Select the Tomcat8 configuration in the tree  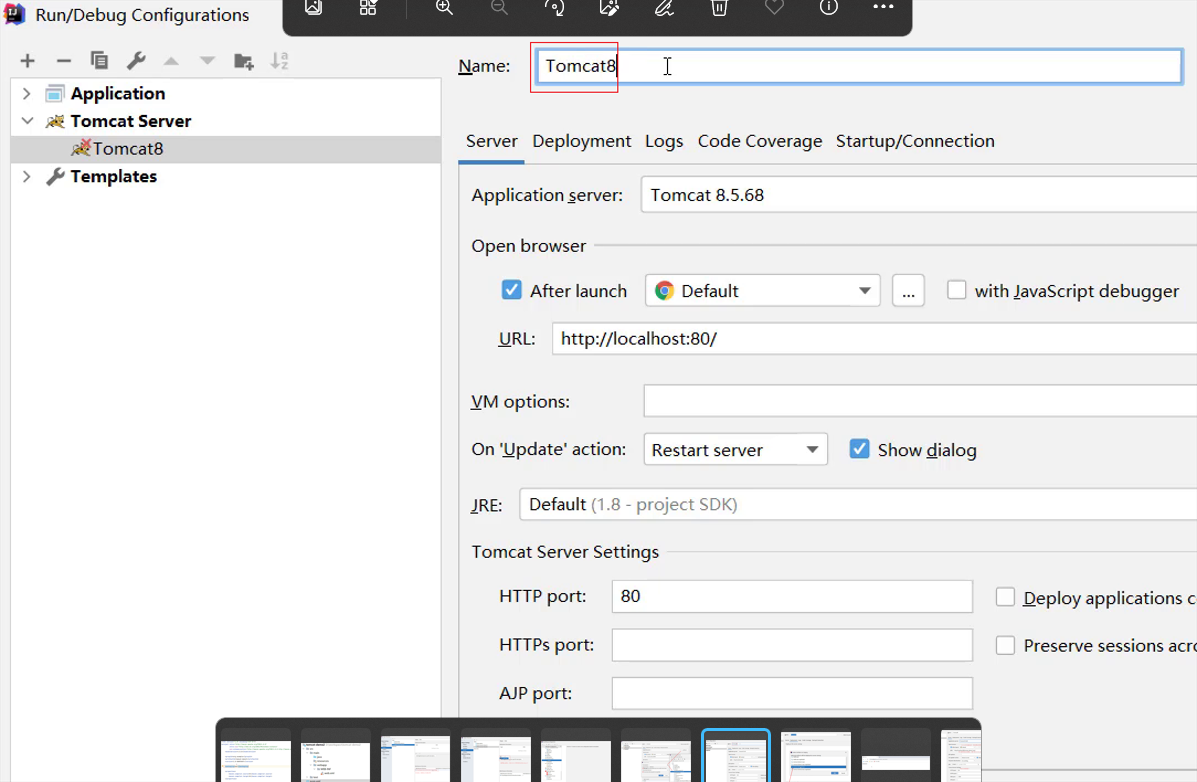[226, 149]
